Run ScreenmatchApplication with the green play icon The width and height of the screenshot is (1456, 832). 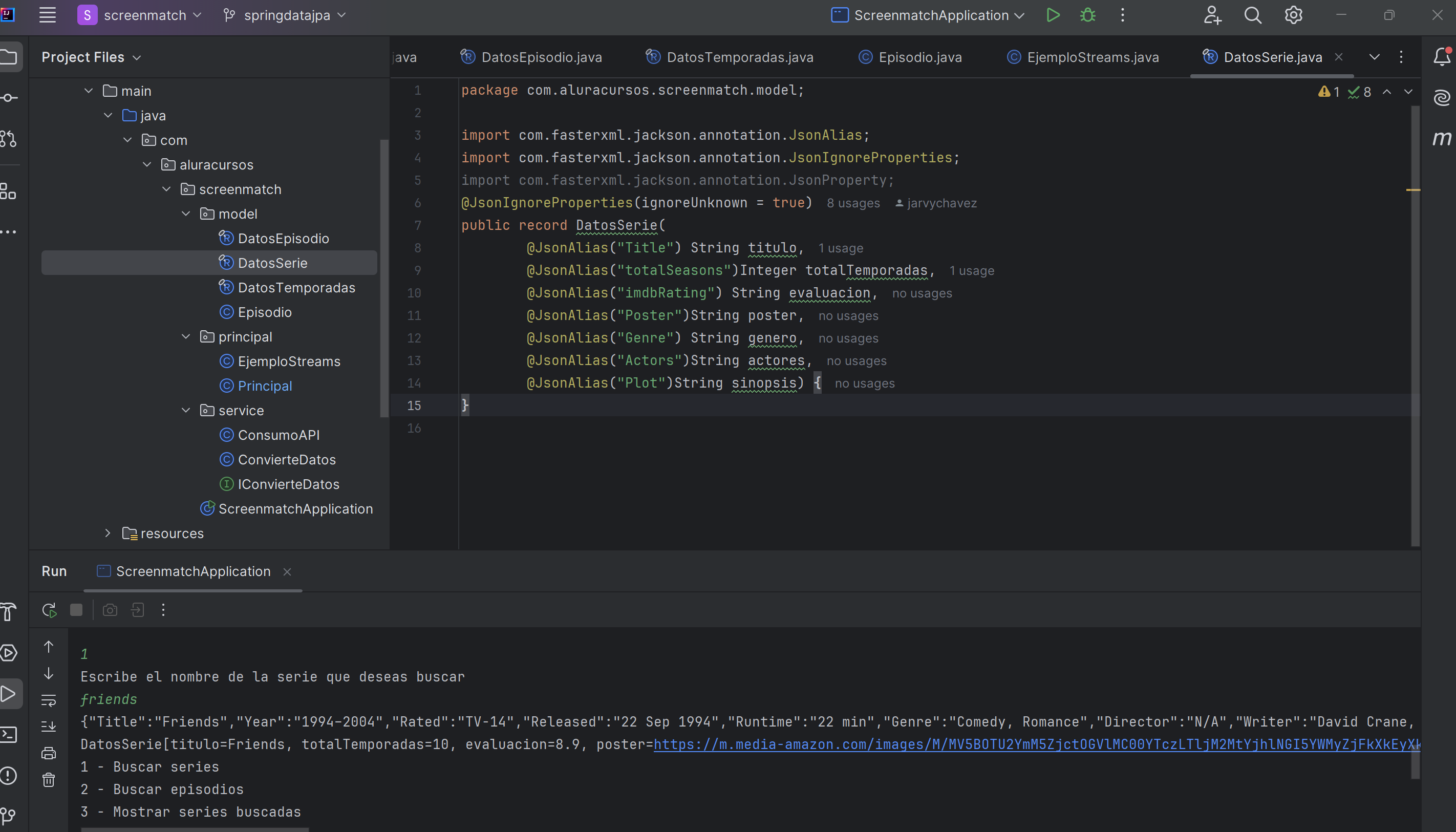tap(1053, 15)
